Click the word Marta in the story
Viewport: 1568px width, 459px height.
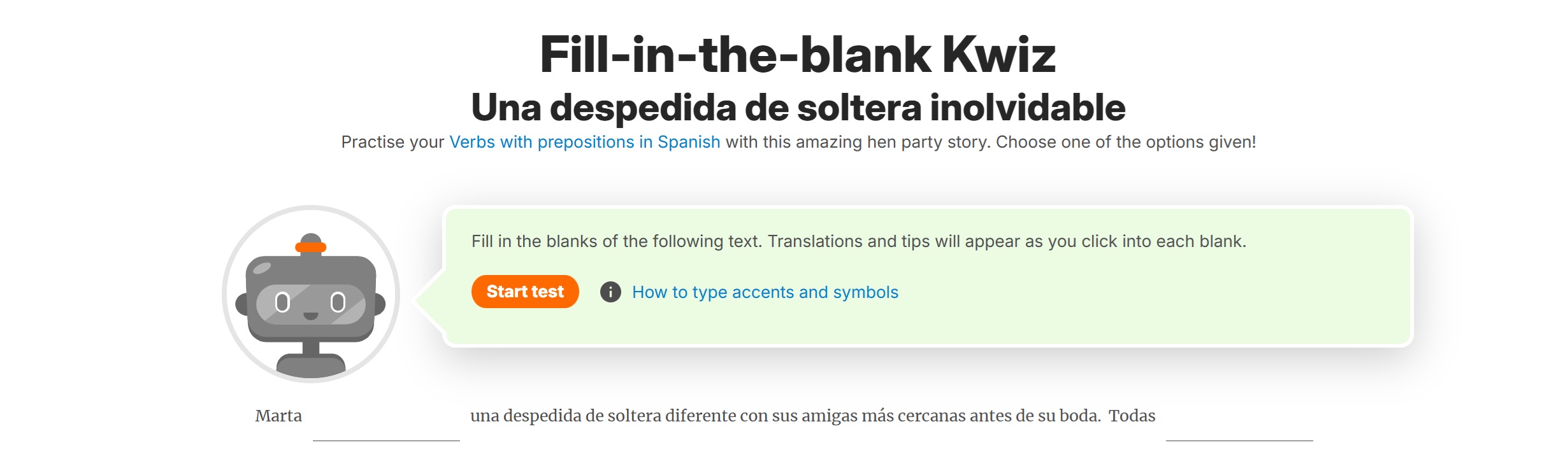tap(278, 416)
